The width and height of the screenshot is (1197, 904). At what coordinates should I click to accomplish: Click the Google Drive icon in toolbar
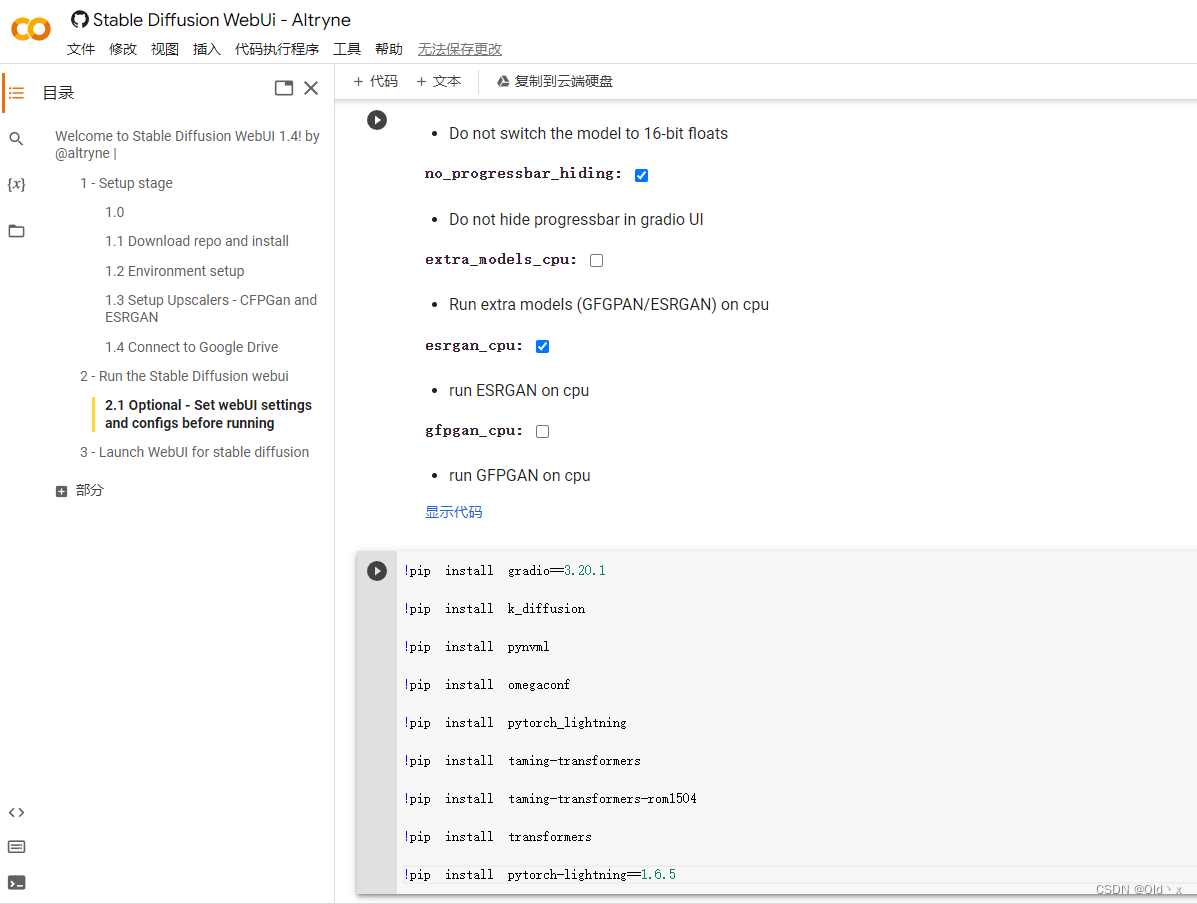click(503, 82)
